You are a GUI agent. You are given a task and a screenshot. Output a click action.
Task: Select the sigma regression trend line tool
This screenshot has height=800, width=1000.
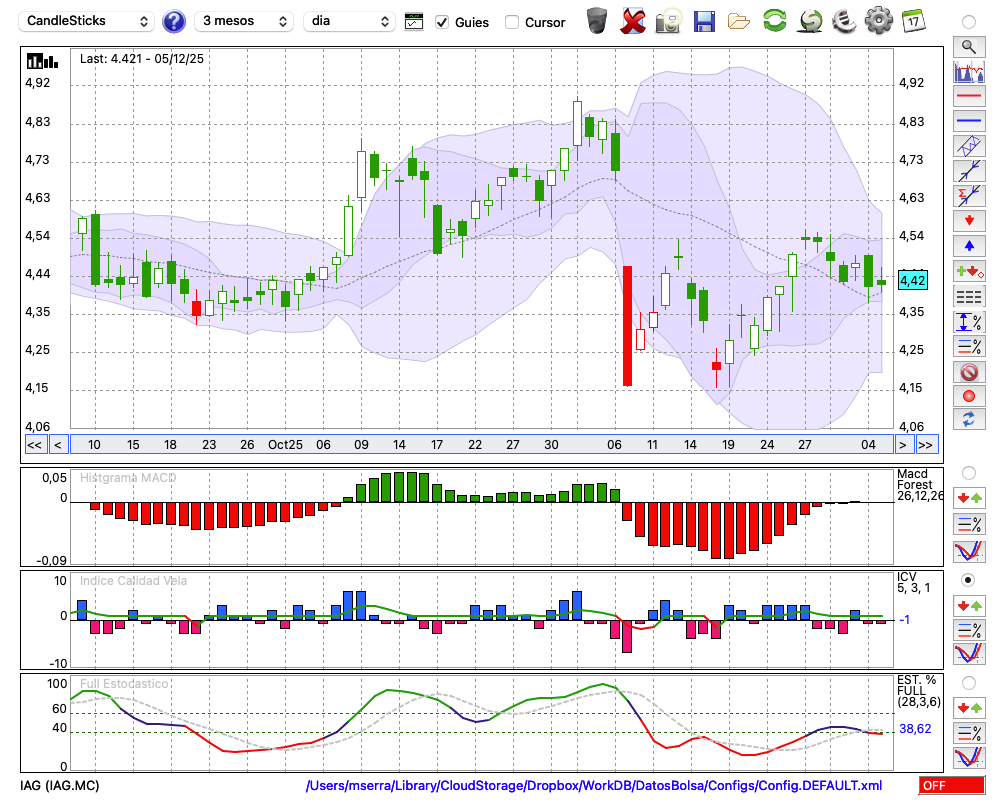click(969, 196)
